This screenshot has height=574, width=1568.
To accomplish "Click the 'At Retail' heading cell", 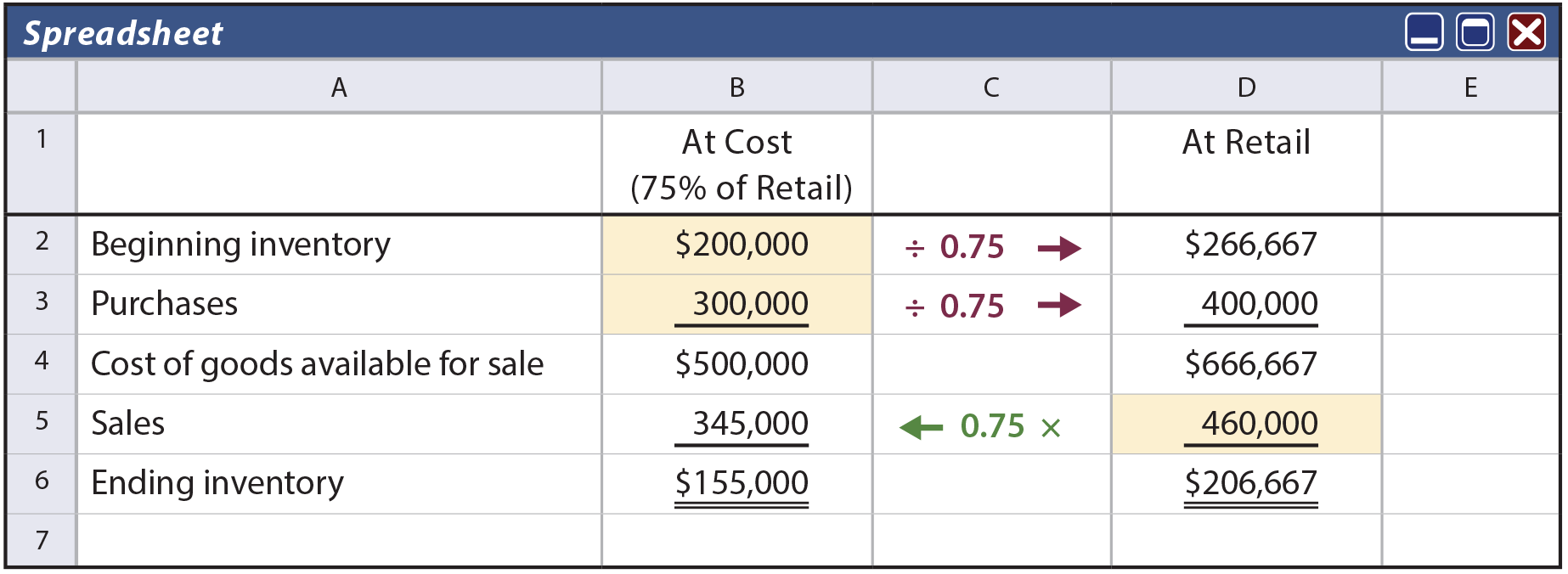I will pyautogui.click(x=1246, y=163).
